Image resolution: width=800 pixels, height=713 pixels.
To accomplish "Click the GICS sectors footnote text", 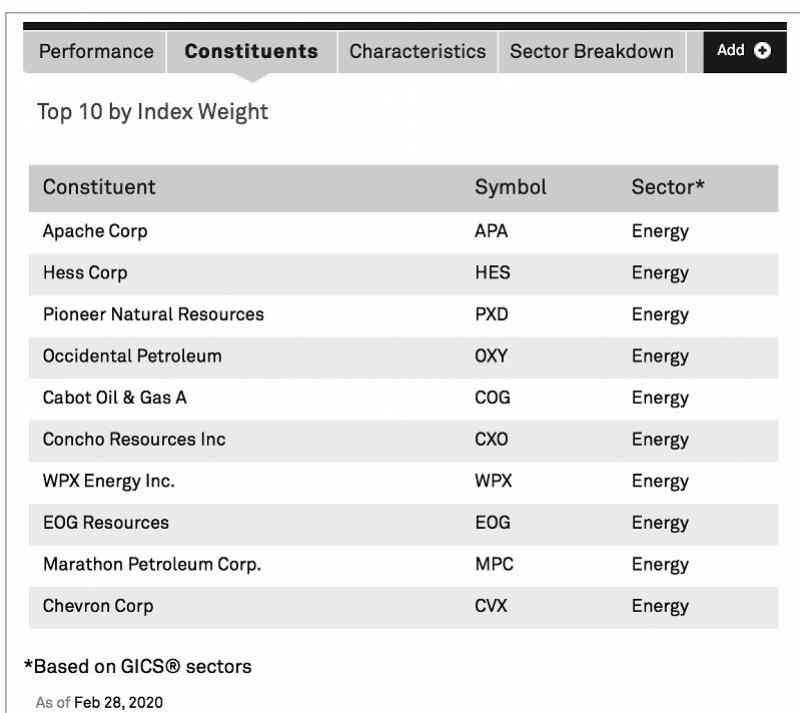I will click(137, 666).
